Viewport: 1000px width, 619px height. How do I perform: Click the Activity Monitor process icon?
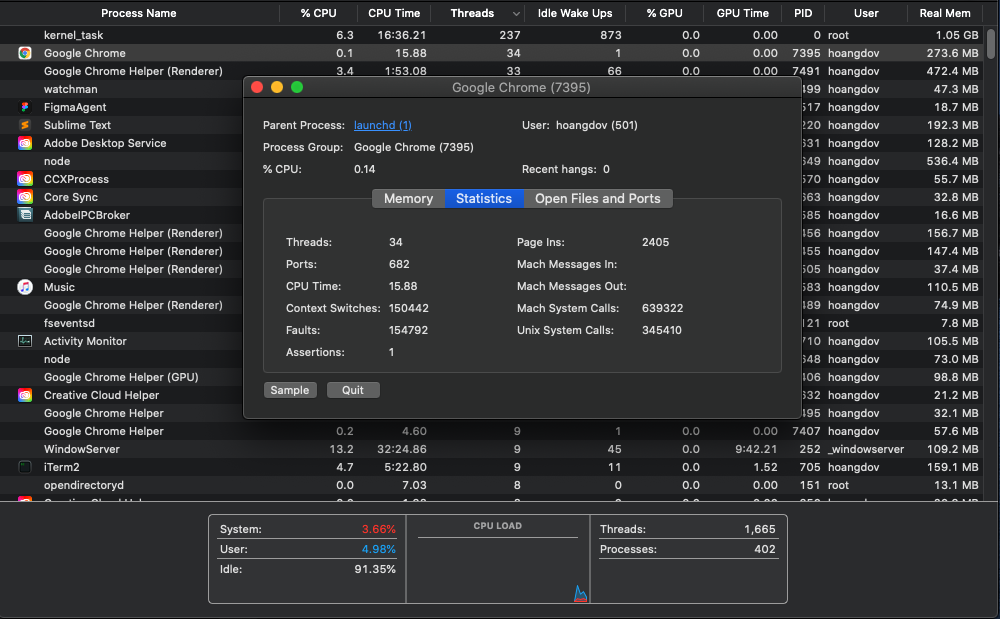point(25,341)
